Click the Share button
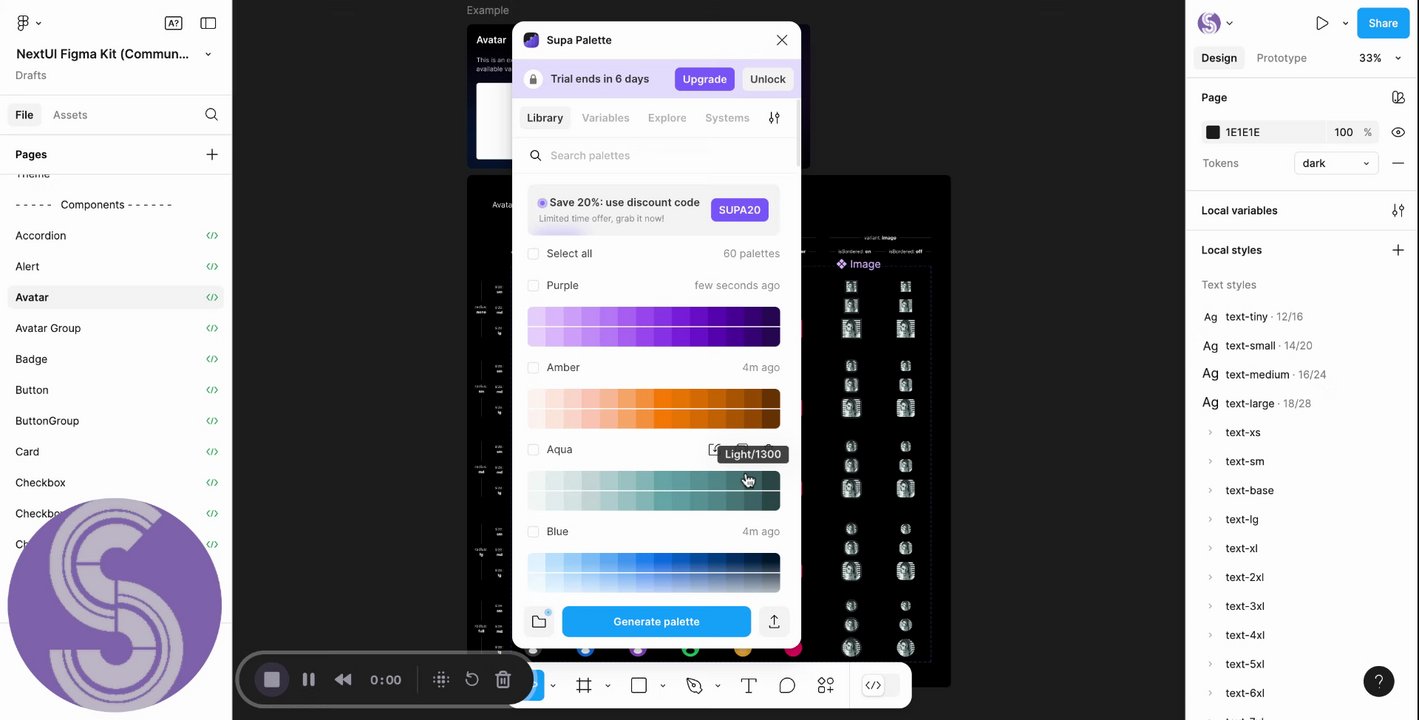This screenshot has height=720, width=1419. pos(1383,23)
